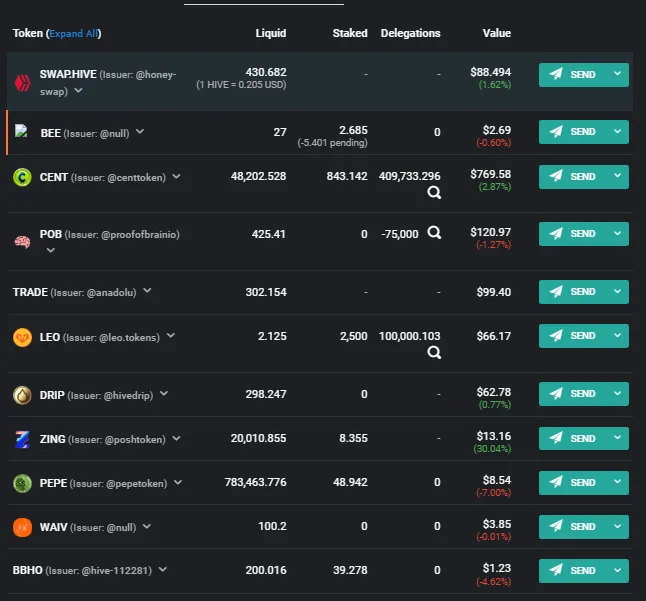Send BEE tokens
This screenshot has height=601, width=646.
coord(573,132)
